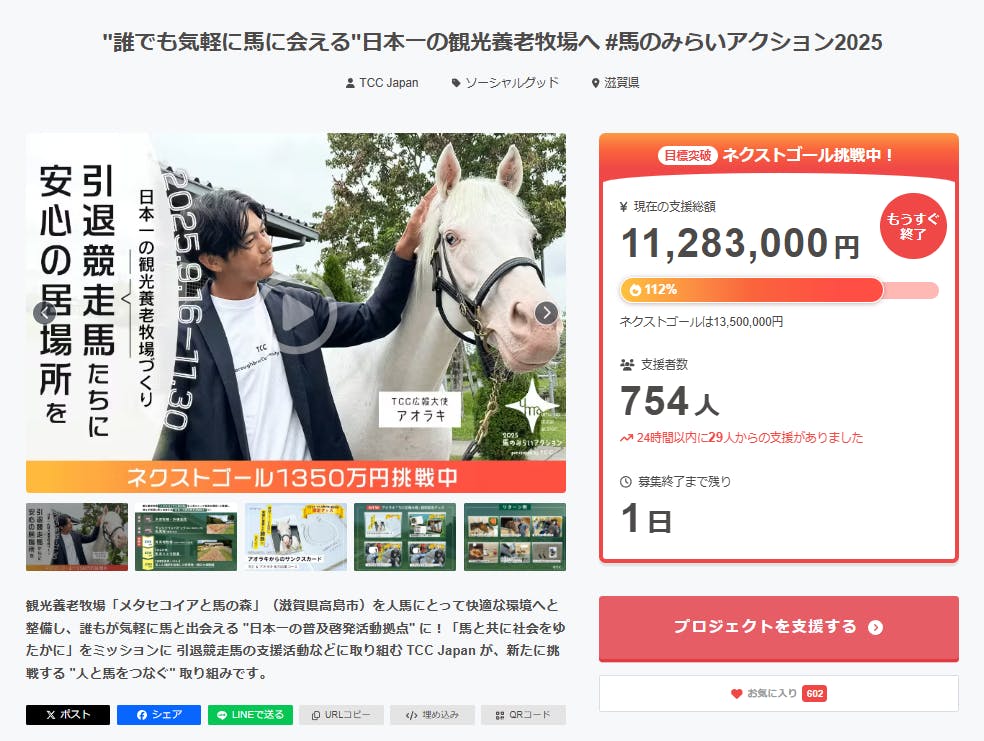Copy link with URLコピー button
Viewport: 984px width, 741px height.
pos(341,715)
